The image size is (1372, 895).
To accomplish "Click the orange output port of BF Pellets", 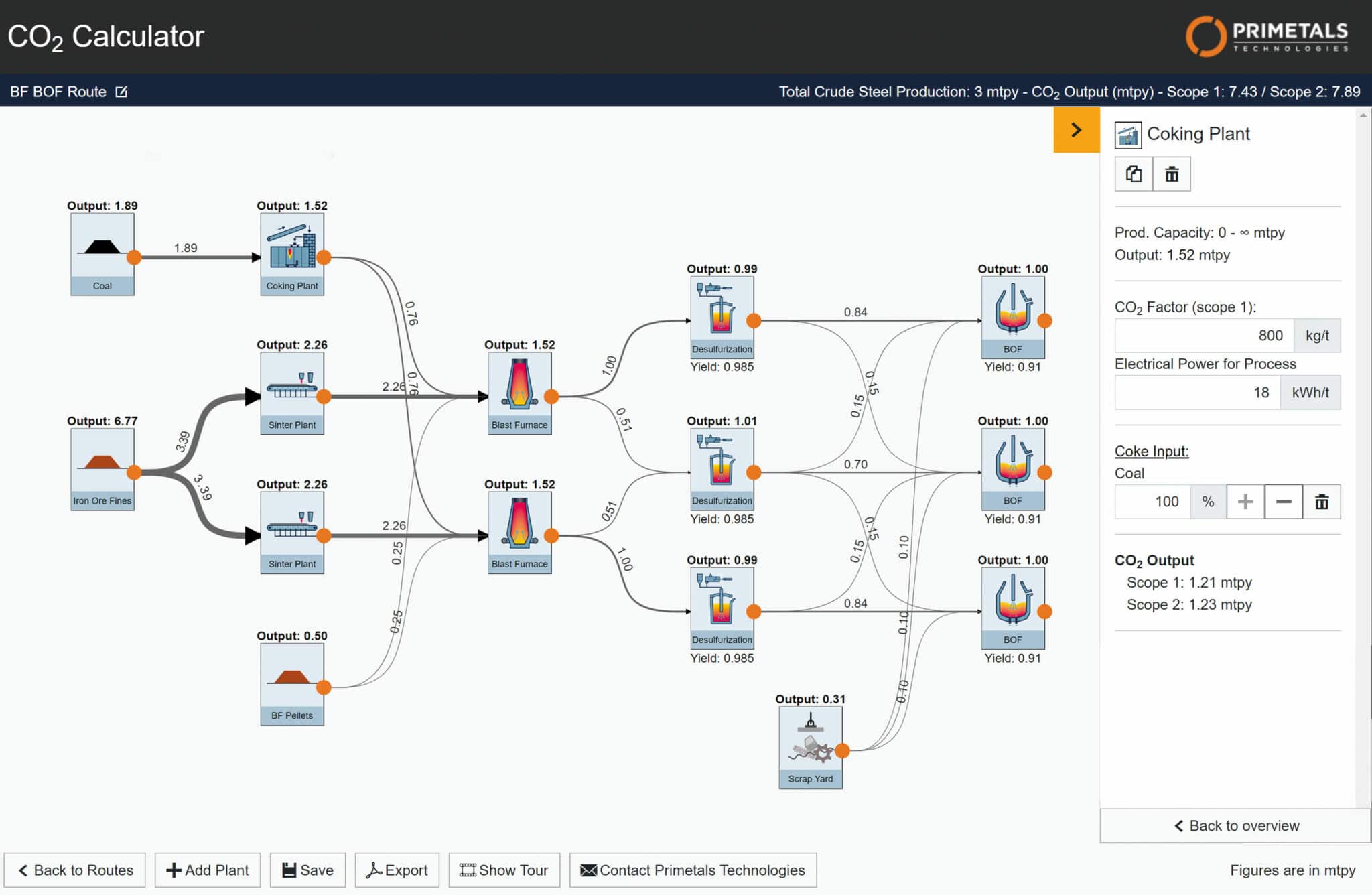I will 324,687.
